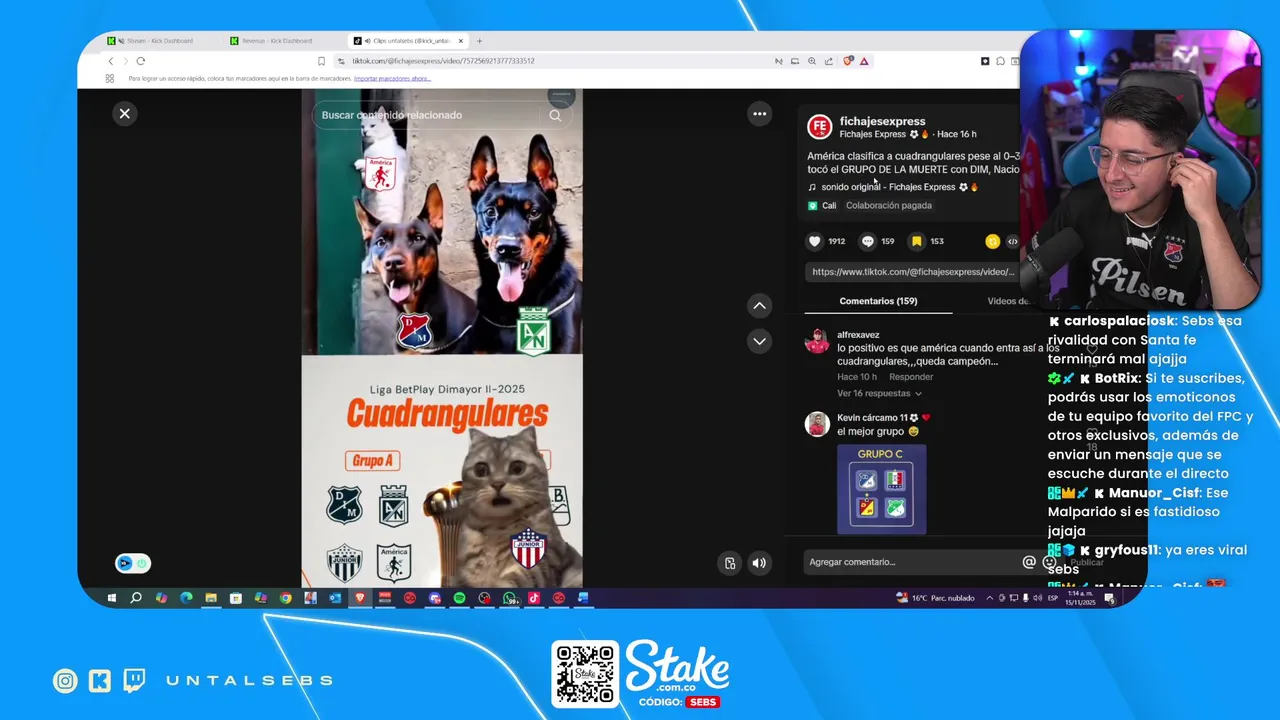The width and height of the screenshot is (1280, 720).
Task: Open the Brave Shields lion icon
Action: [848, 61]
